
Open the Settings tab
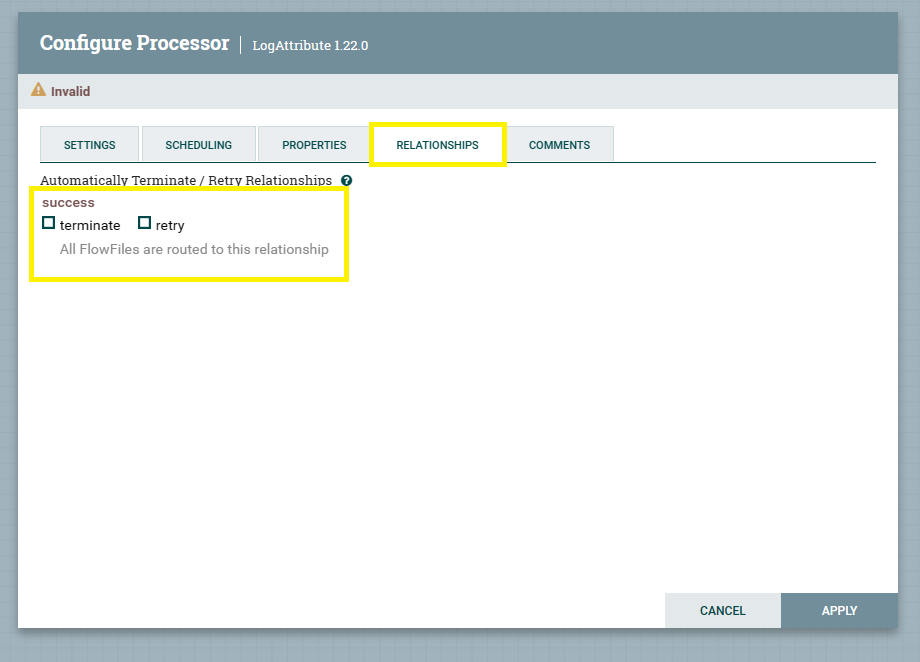pyautogui.click(x=89, y=144)
